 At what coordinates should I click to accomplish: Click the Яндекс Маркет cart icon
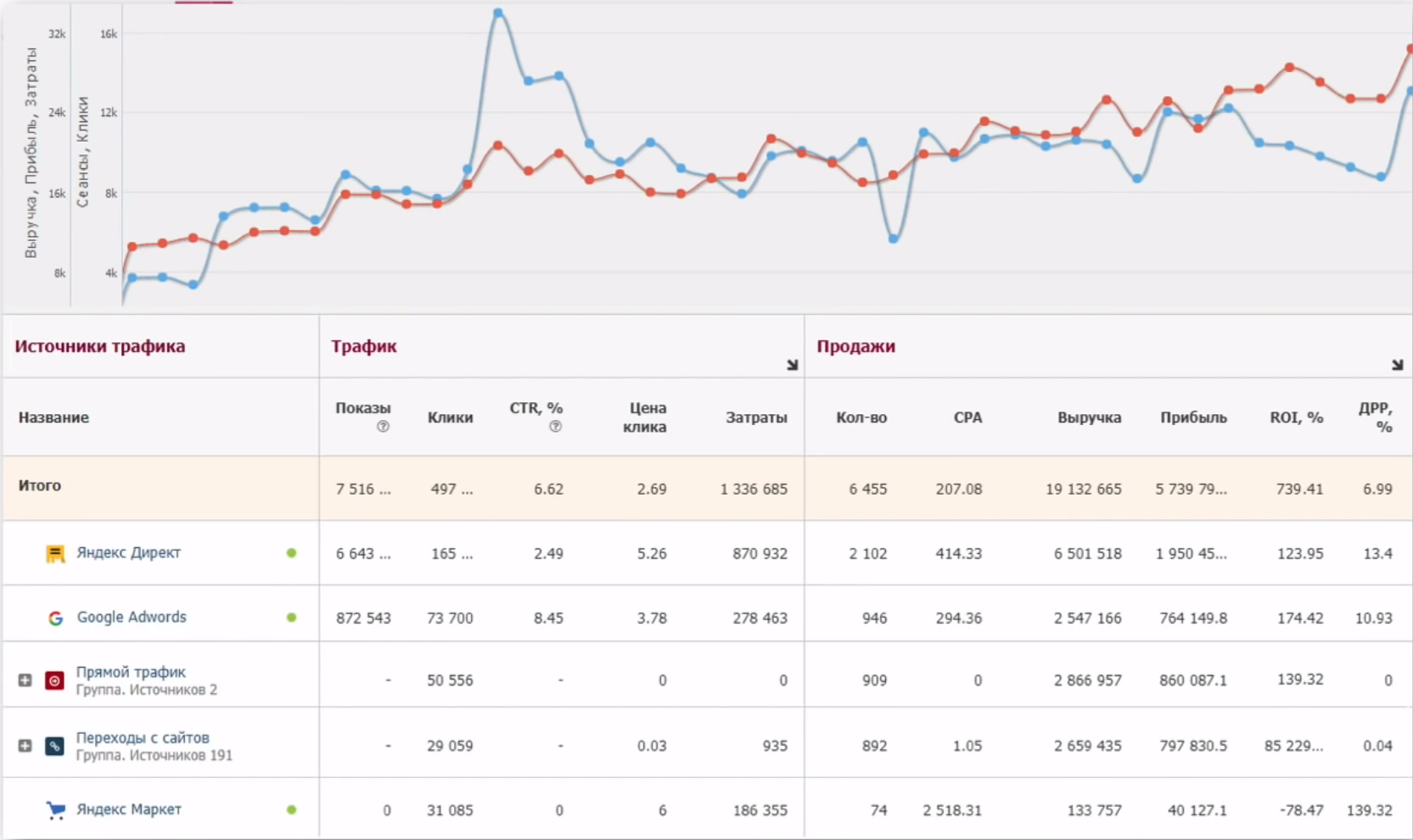tap(55, 810)
